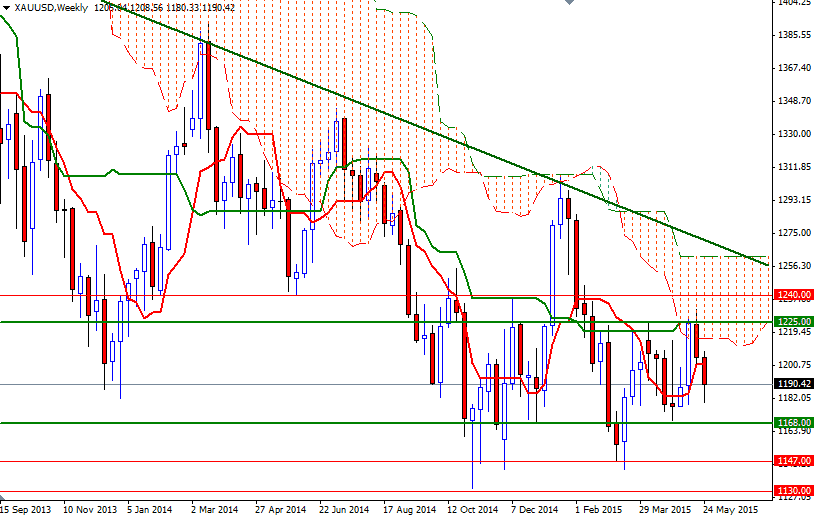
Task: Click the 12 Oct 2014 date label
Action: pos(472,509)
